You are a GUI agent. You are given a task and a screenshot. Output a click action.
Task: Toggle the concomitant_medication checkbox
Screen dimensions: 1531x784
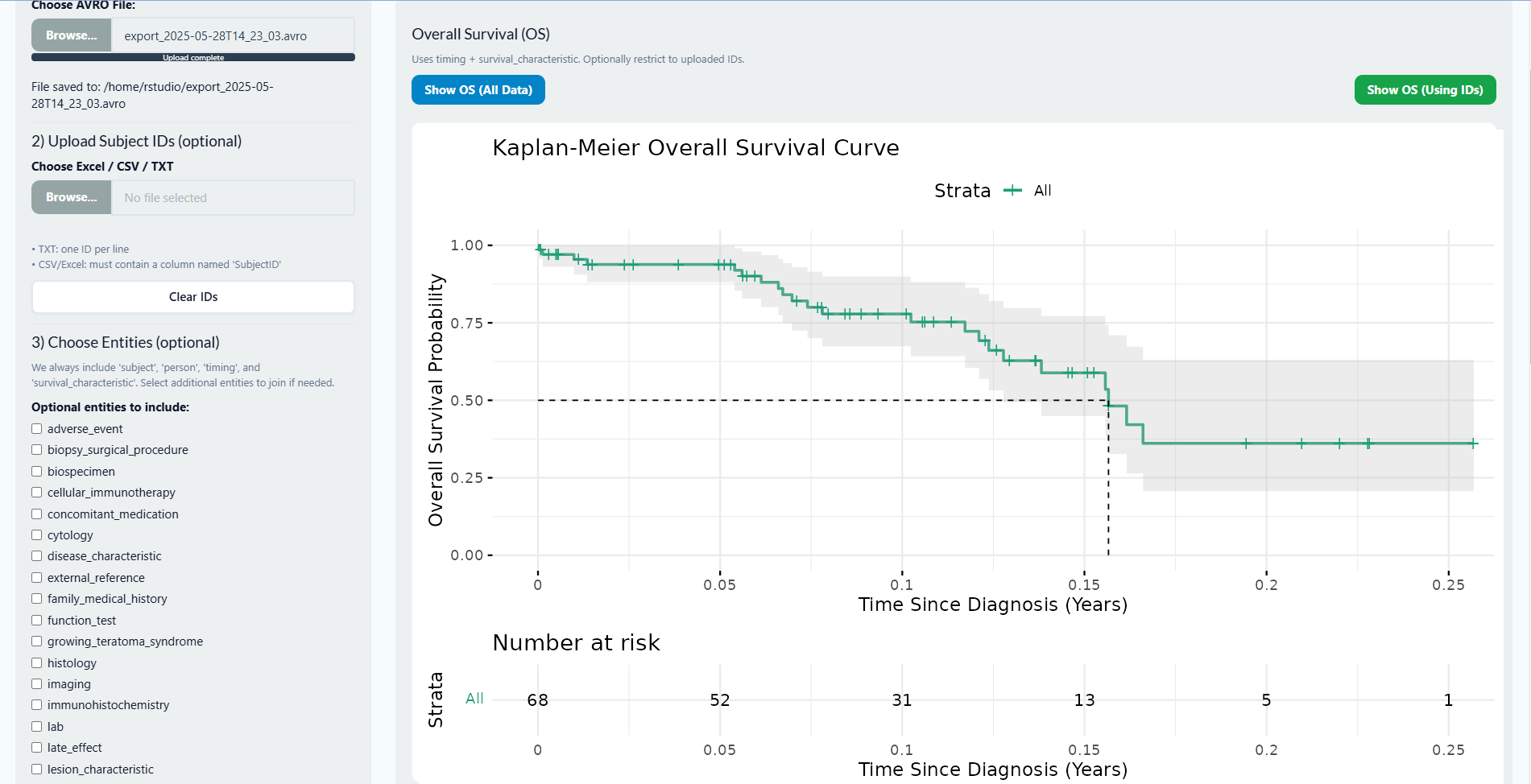[x=37, y=514]
